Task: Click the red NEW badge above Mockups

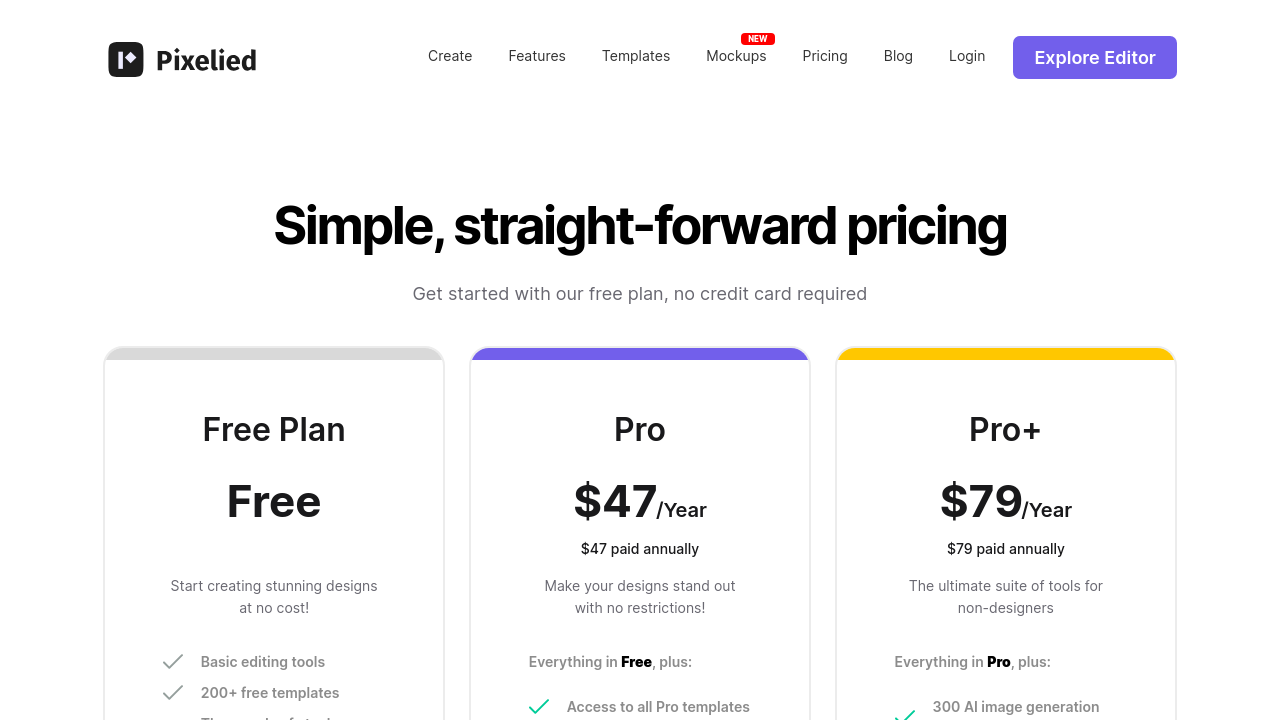Action: point(757,39)
